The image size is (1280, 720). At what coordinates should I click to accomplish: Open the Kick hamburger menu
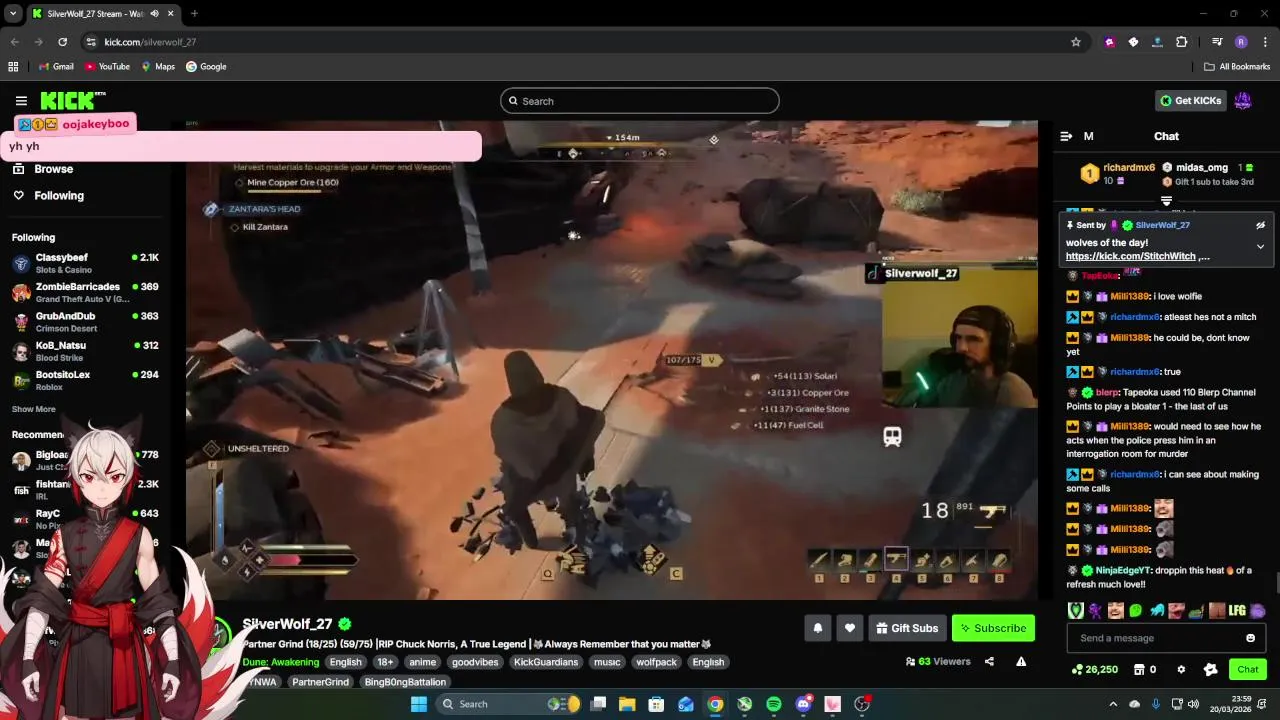click(x=21, y=101)
